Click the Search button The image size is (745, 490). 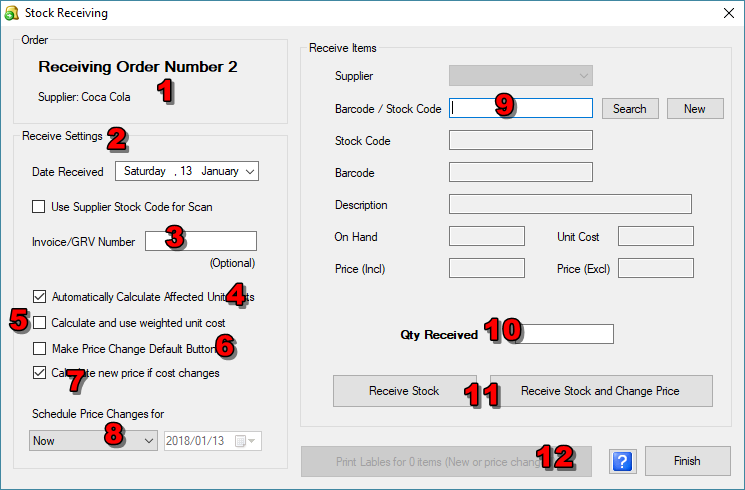629,109
